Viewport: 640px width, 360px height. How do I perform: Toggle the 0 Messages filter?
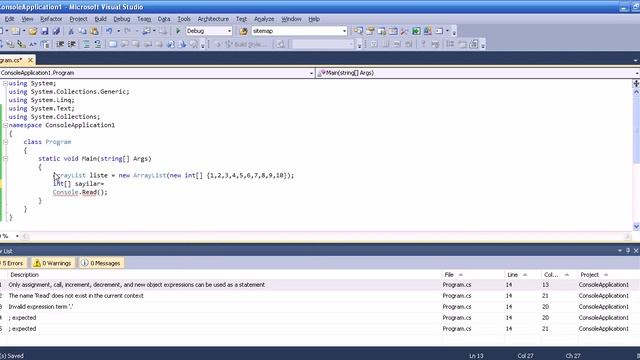pos(100,263)
